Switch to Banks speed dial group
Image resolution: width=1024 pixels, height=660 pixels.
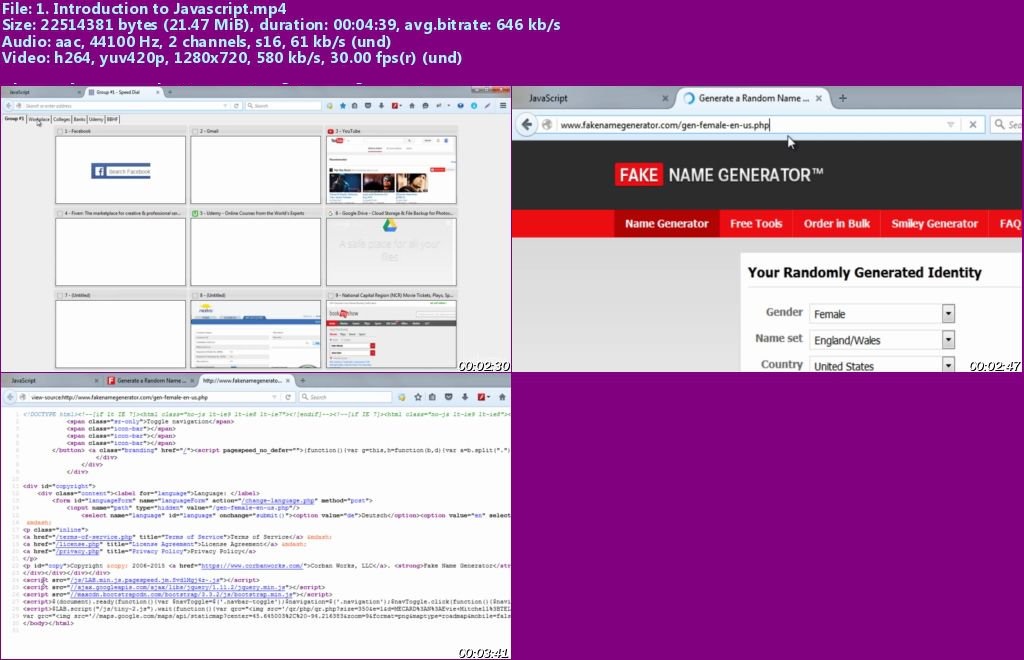tap(79, 119)
